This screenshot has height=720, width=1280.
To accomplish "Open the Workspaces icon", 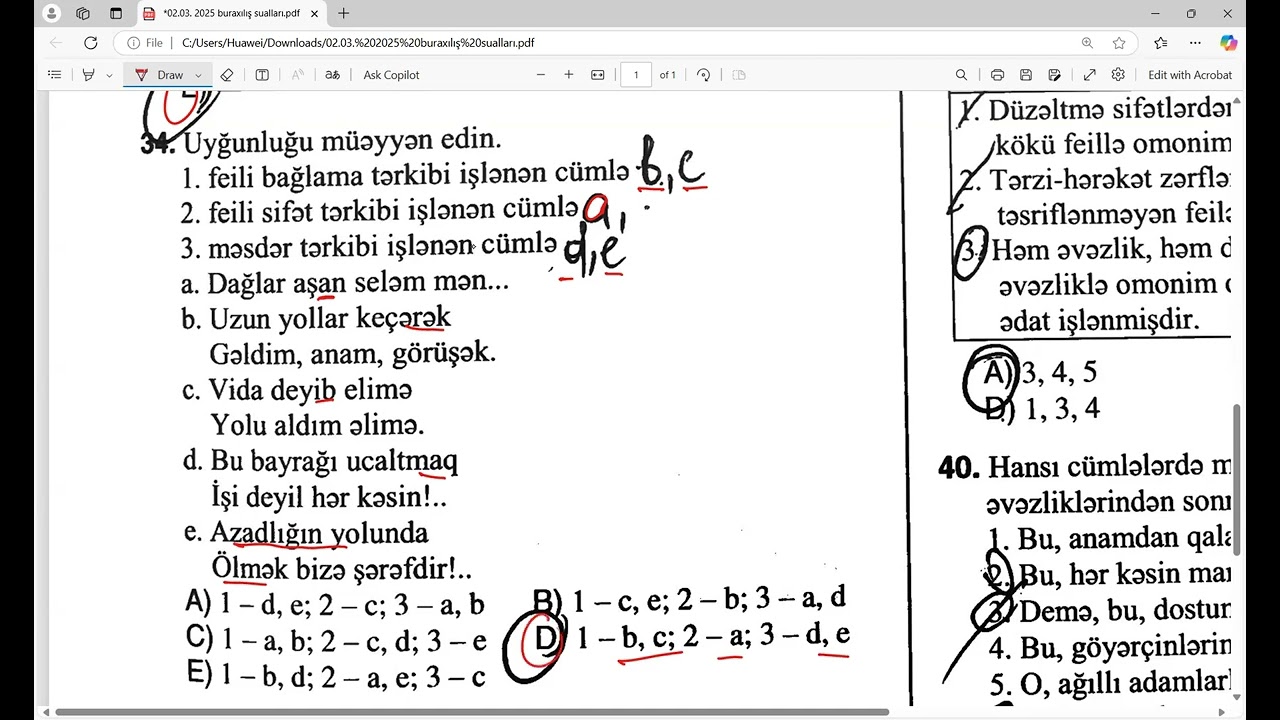I will click(x=83, y=14).
